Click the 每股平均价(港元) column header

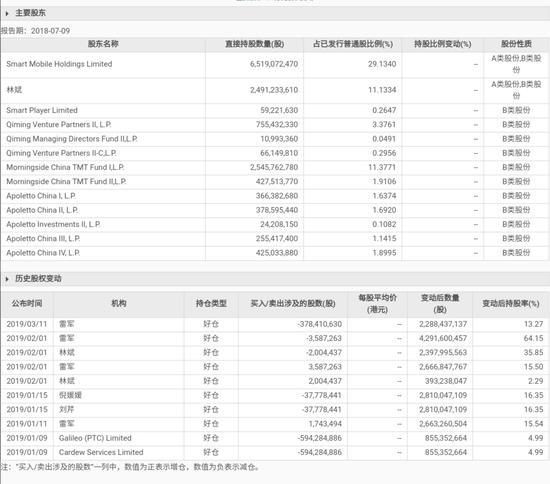click(377, 304)
